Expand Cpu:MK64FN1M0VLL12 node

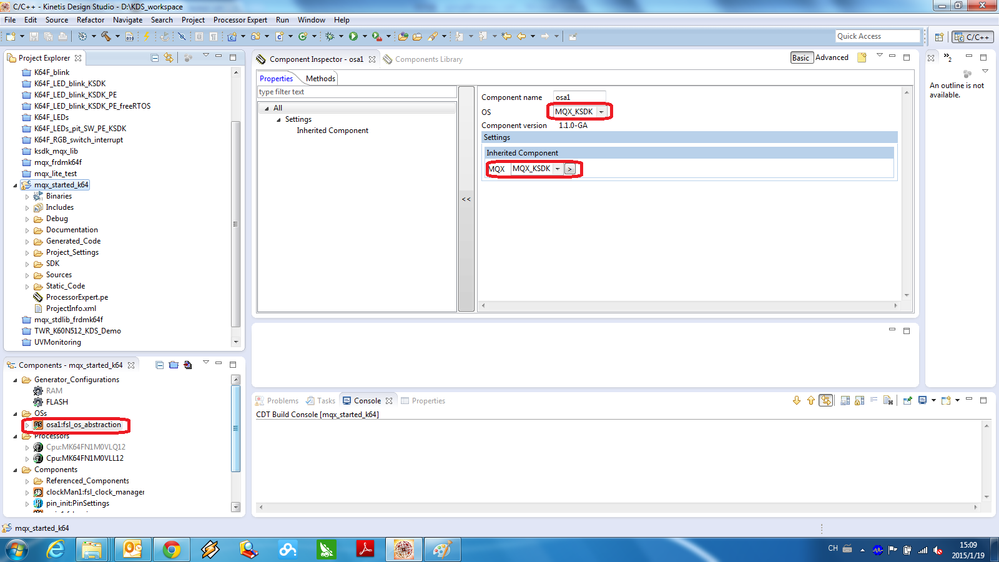tap(27, 459)
